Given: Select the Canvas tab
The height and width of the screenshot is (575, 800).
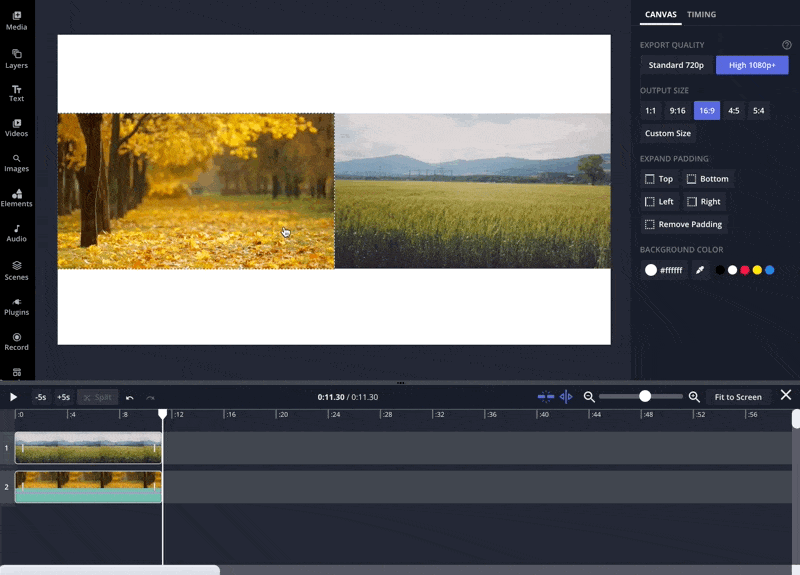Looking at the screenshot, I should point(660,15).
